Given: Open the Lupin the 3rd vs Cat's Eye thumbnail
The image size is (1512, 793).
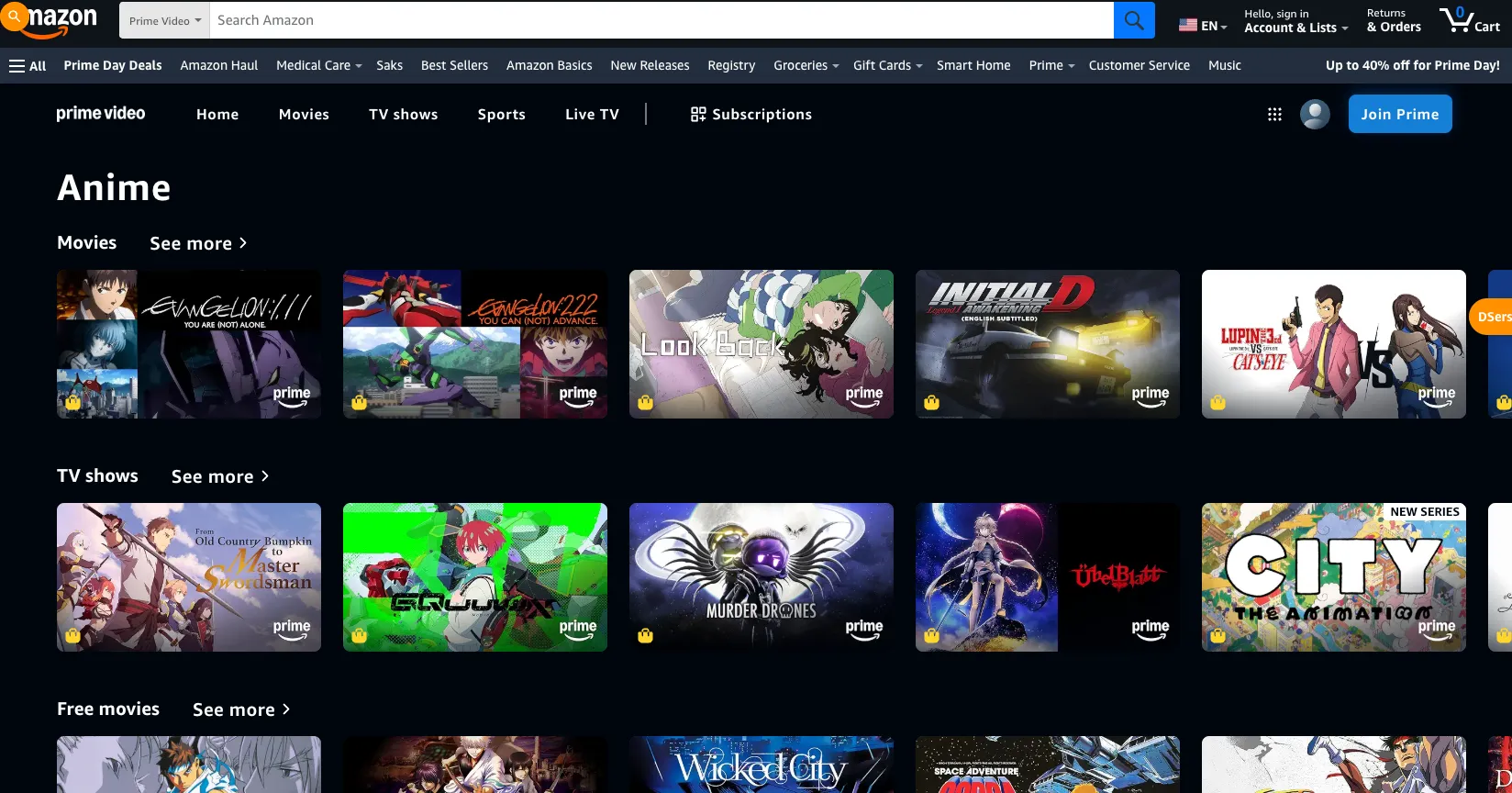Looking at the screenshot, I should click(1334, 344).
